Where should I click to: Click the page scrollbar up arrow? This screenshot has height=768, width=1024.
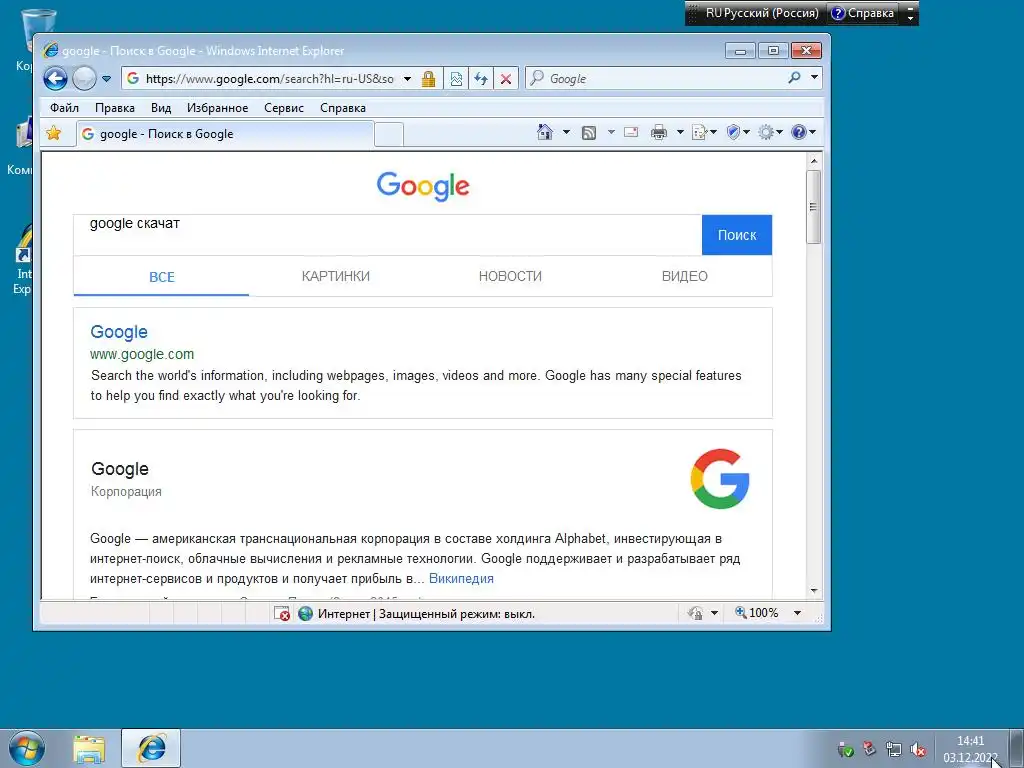coord(814,161)
